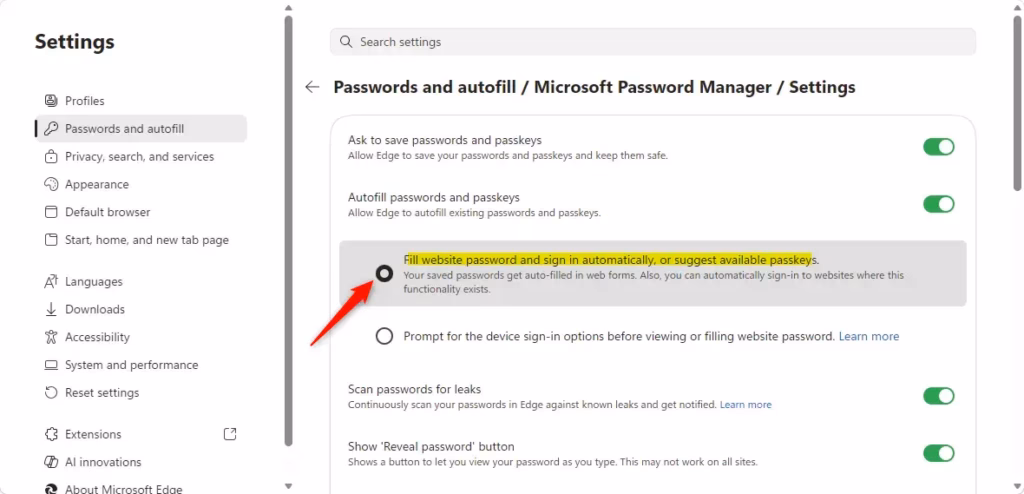Click the external link icon beside Extensions

[x=230, y=434]
